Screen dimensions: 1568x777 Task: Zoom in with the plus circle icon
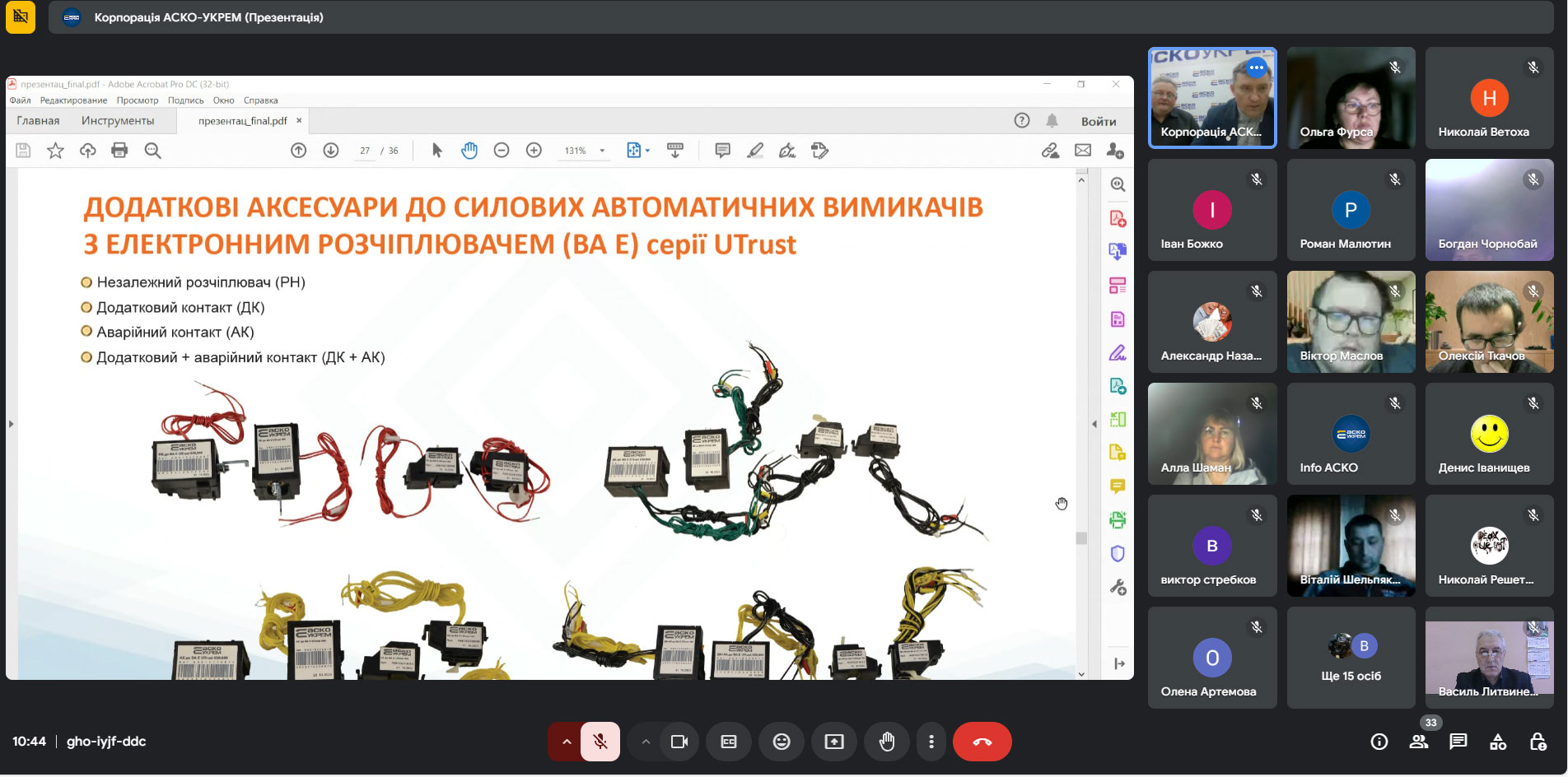pyautogui.click(x=534, y=151)
